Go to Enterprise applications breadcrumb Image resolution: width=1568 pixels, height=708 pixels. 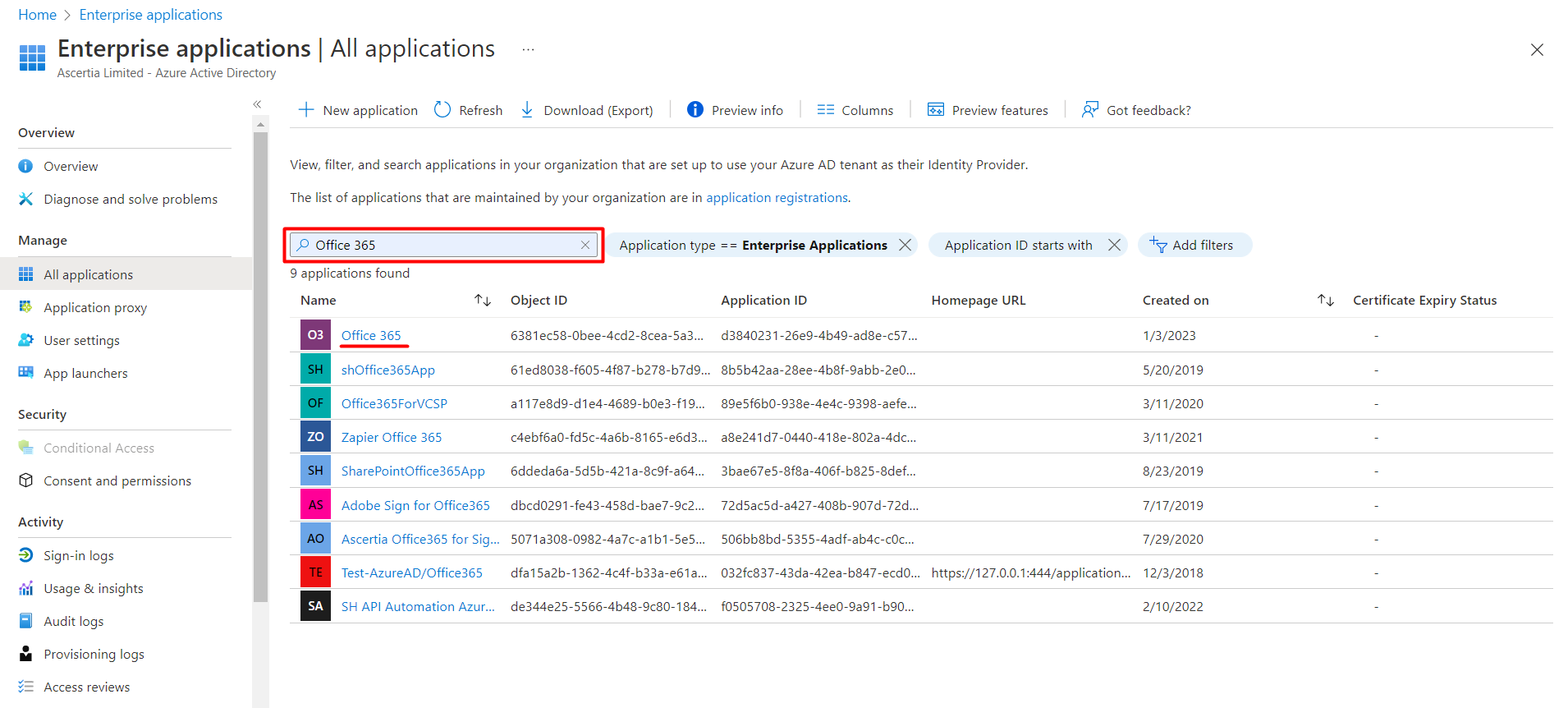(x=151, y=15)
